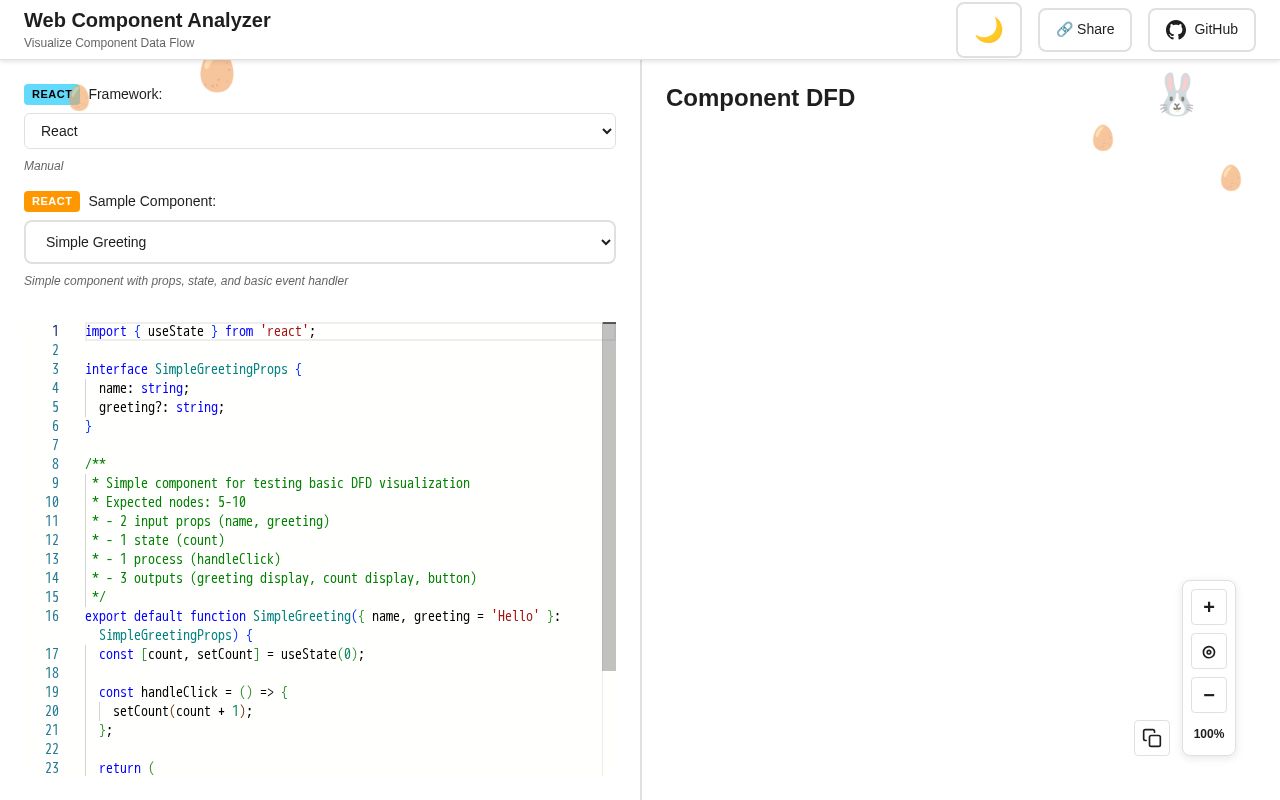Click the "Manual" hint under Framework
Screen dimensions: 1280x800
44,166
